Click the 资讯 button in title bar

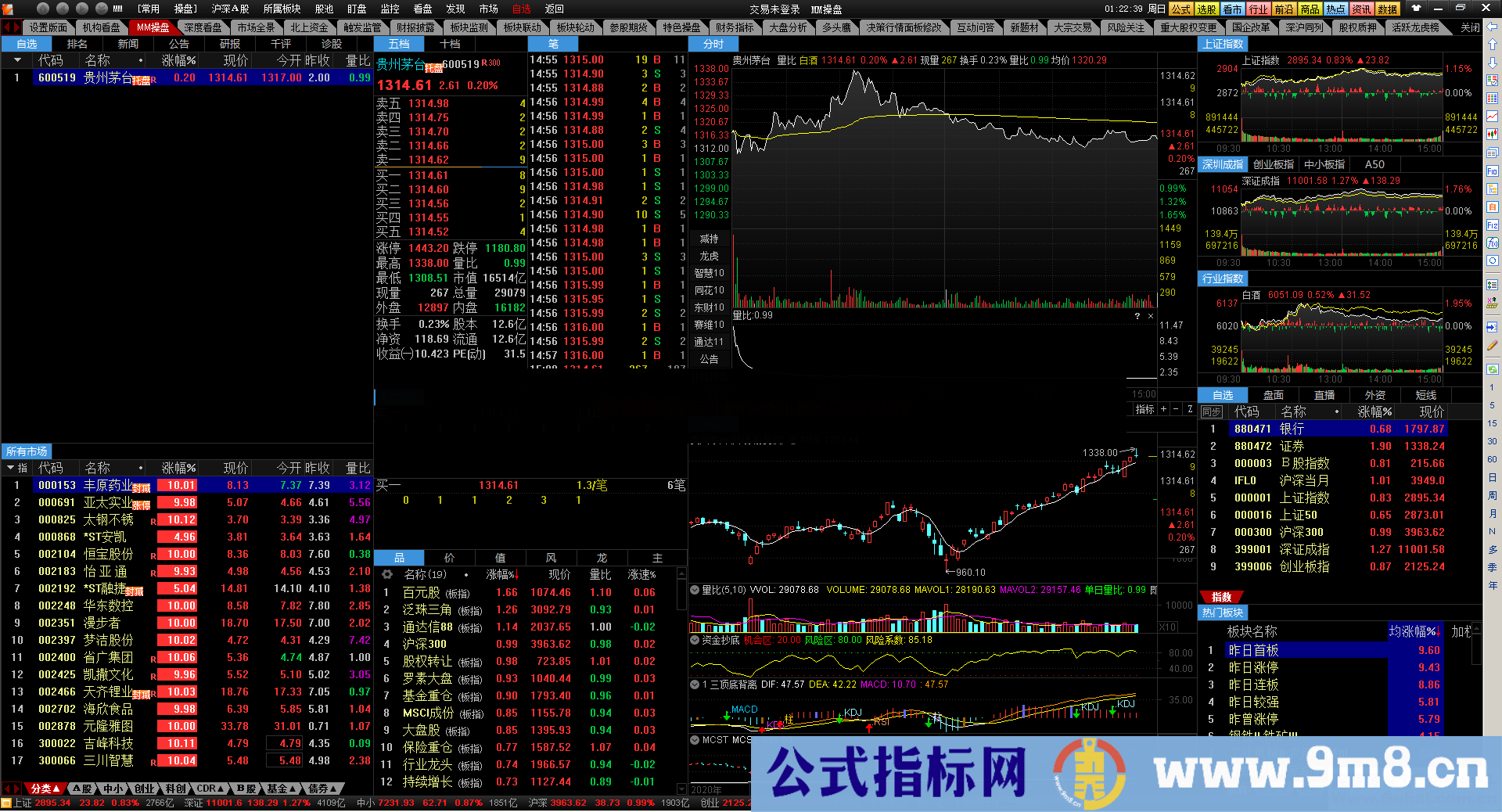point(1361,9)
